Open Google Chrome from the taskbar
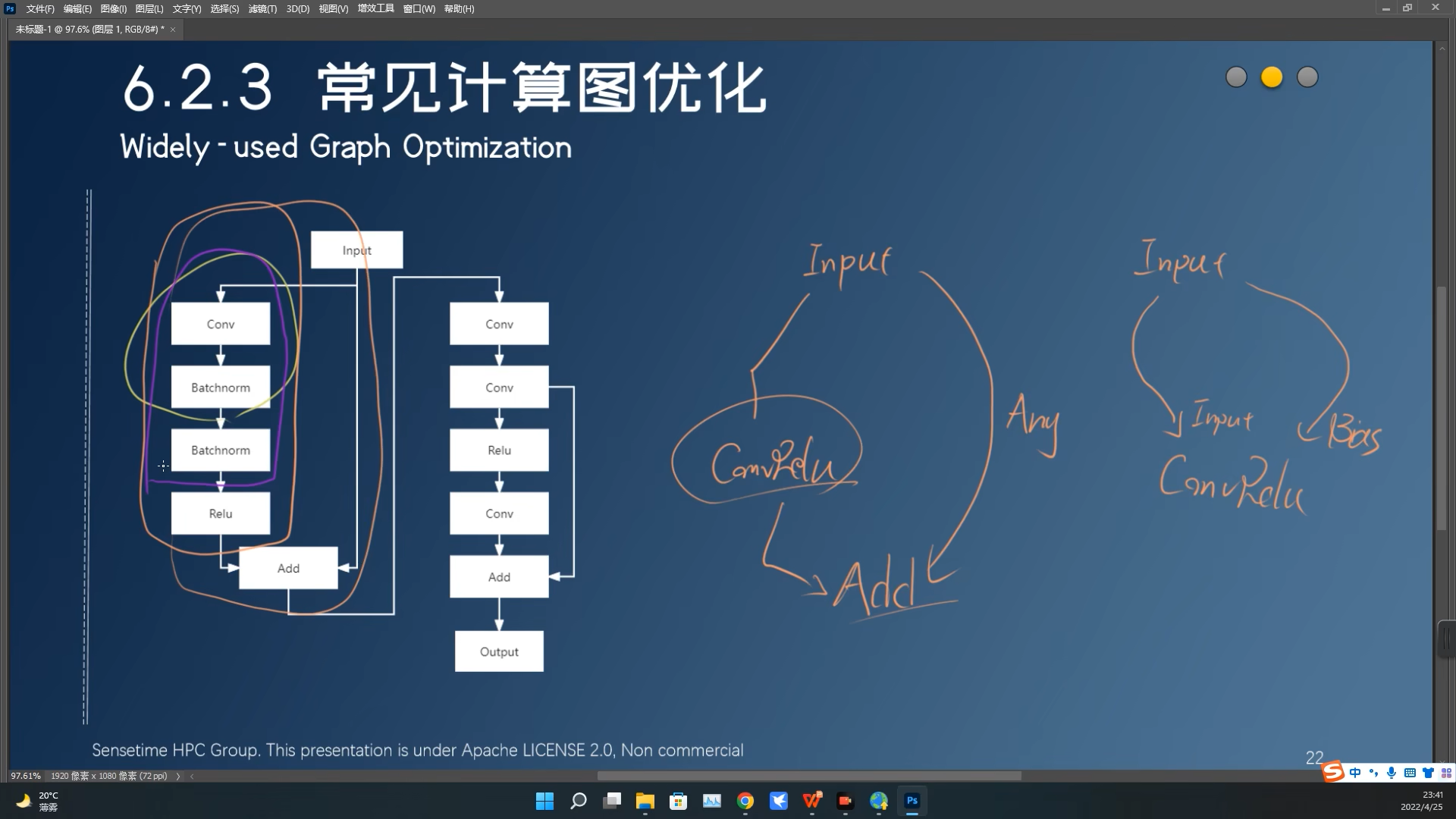This screenshot has width=1456, height=819. tap(745, 801)
